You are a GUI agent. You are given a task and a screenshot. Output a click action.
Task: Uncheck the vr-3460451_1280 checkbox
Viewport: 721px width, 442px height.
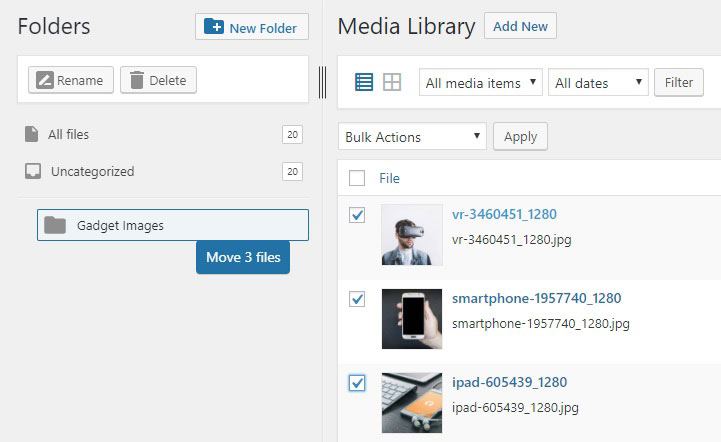[357, 215]
